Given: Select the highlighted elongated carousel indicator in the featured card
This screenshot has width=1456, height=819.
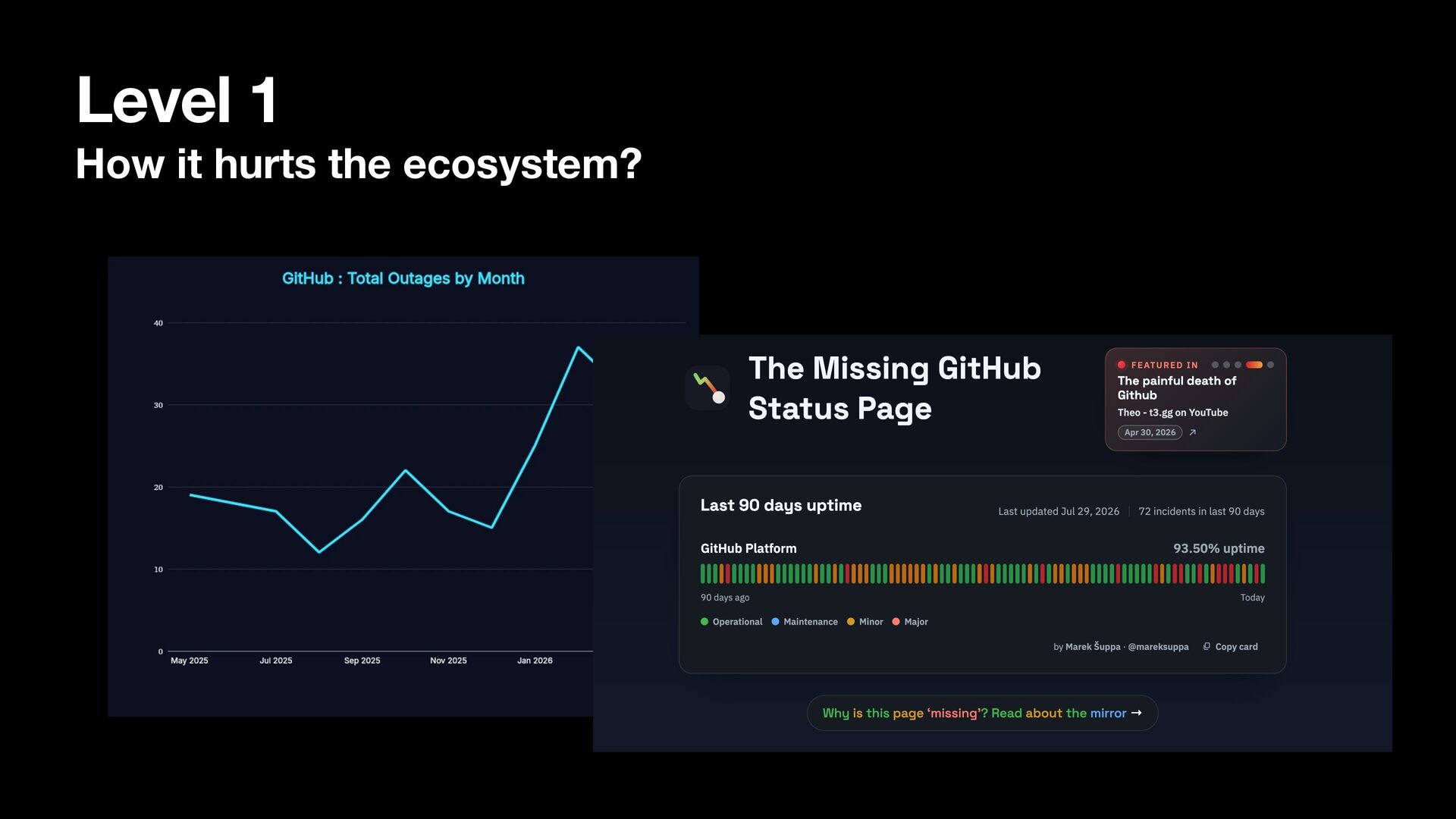Looking at the screenshot, I should pos(1254,365).
